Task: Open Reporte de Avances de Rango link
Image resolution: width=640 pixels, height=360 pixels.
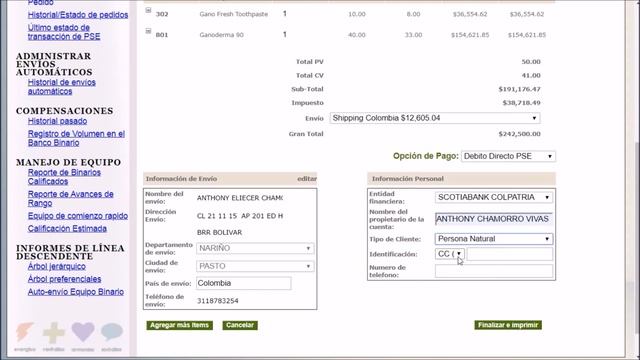Action: (71, 198)
